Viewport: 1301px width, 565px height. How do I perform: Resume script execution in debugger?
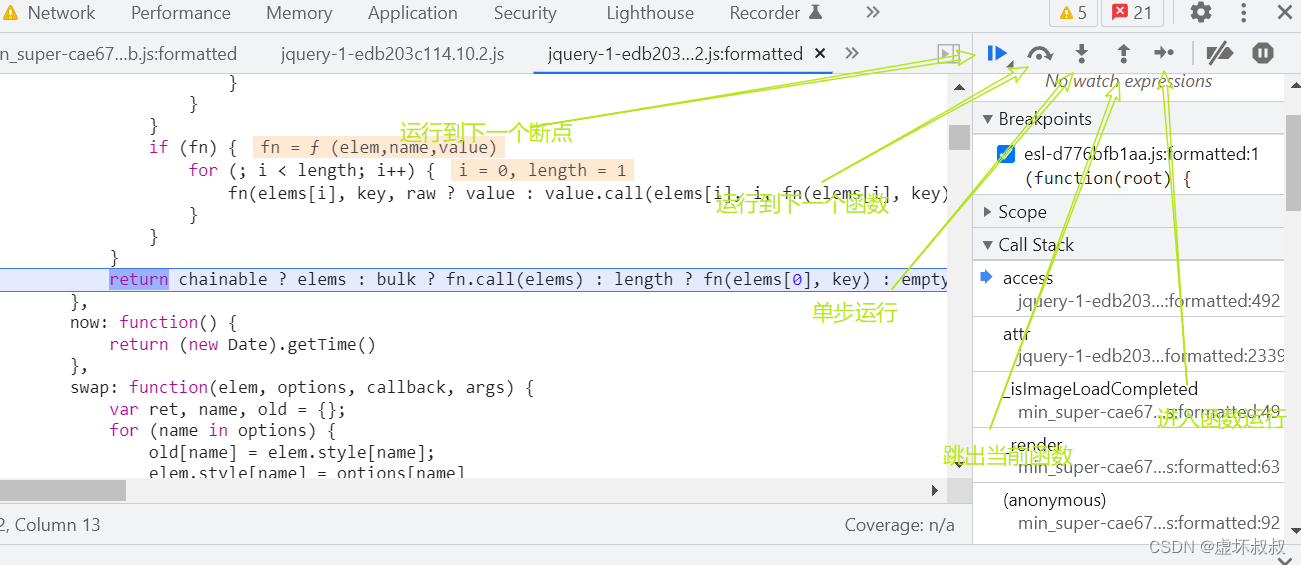[997, 53]
